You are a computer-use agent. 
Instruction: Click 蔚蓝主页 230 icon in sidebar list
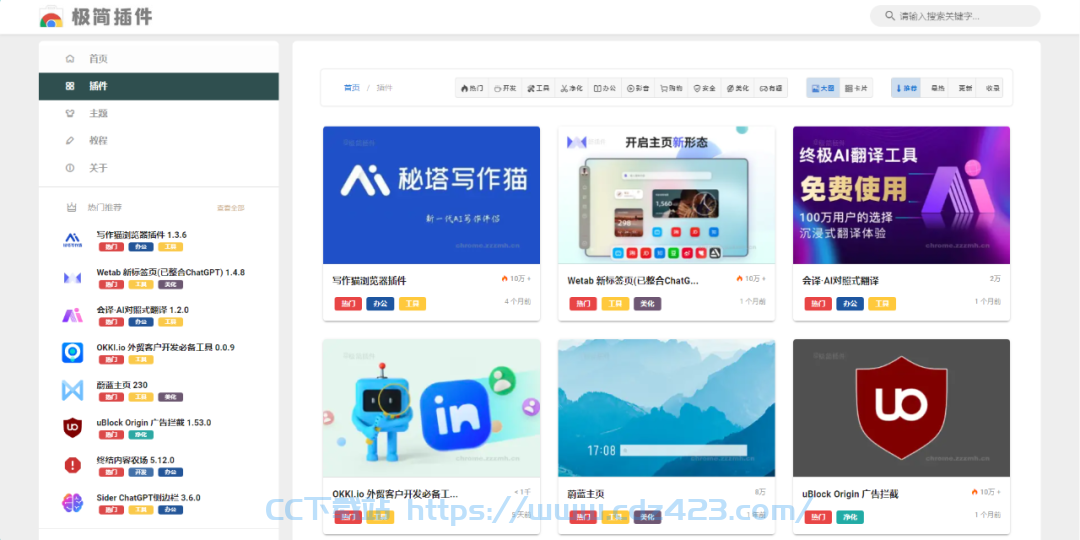tap(72, 391)
